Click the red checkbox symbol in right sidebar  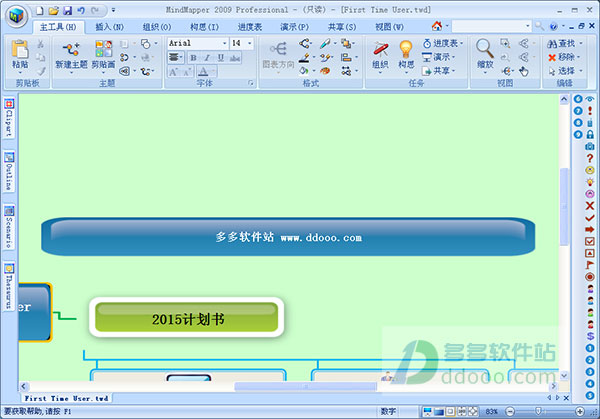point(590,241)
